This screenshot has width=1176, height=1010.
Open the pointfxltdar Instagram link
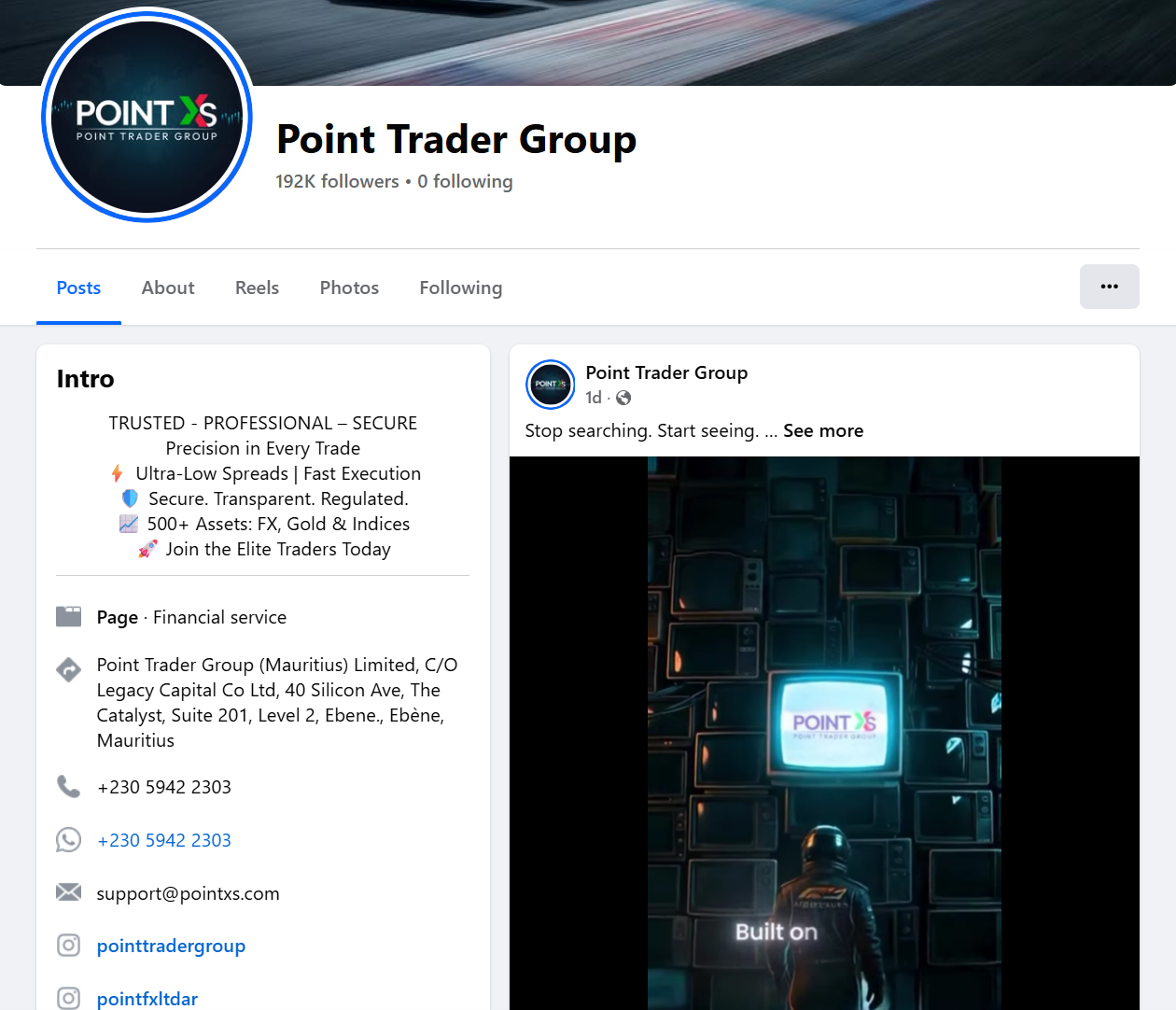(147, 999)
